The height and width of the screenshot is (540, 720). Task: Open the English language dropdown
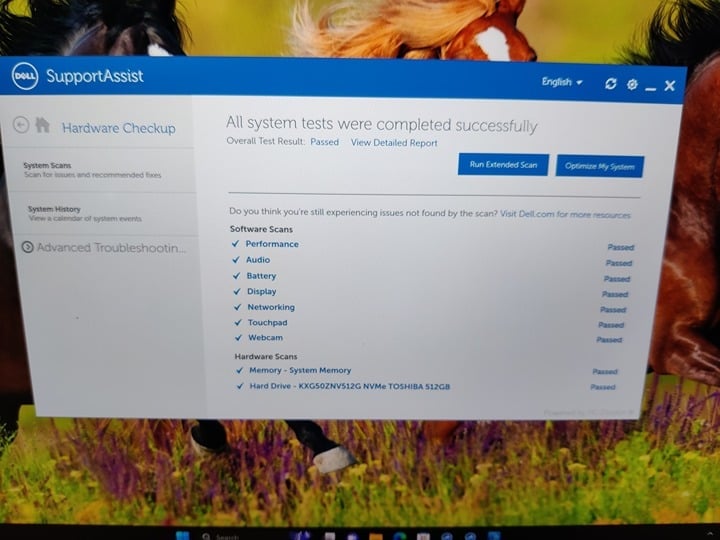(562, 82)
